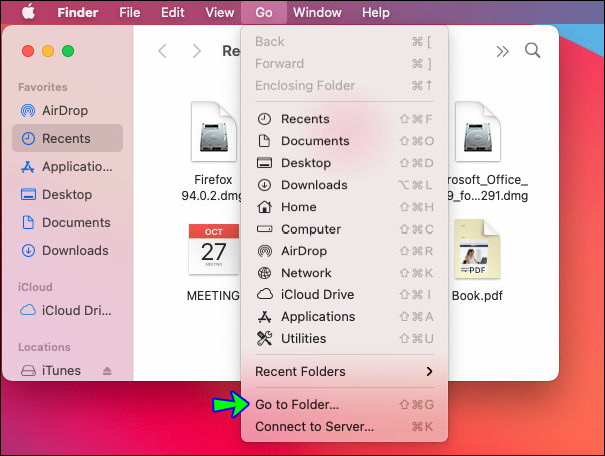The image size is (605, 456).
Task: Choose Recents clock icon in Go menu
Action: (x=264, y=119)
